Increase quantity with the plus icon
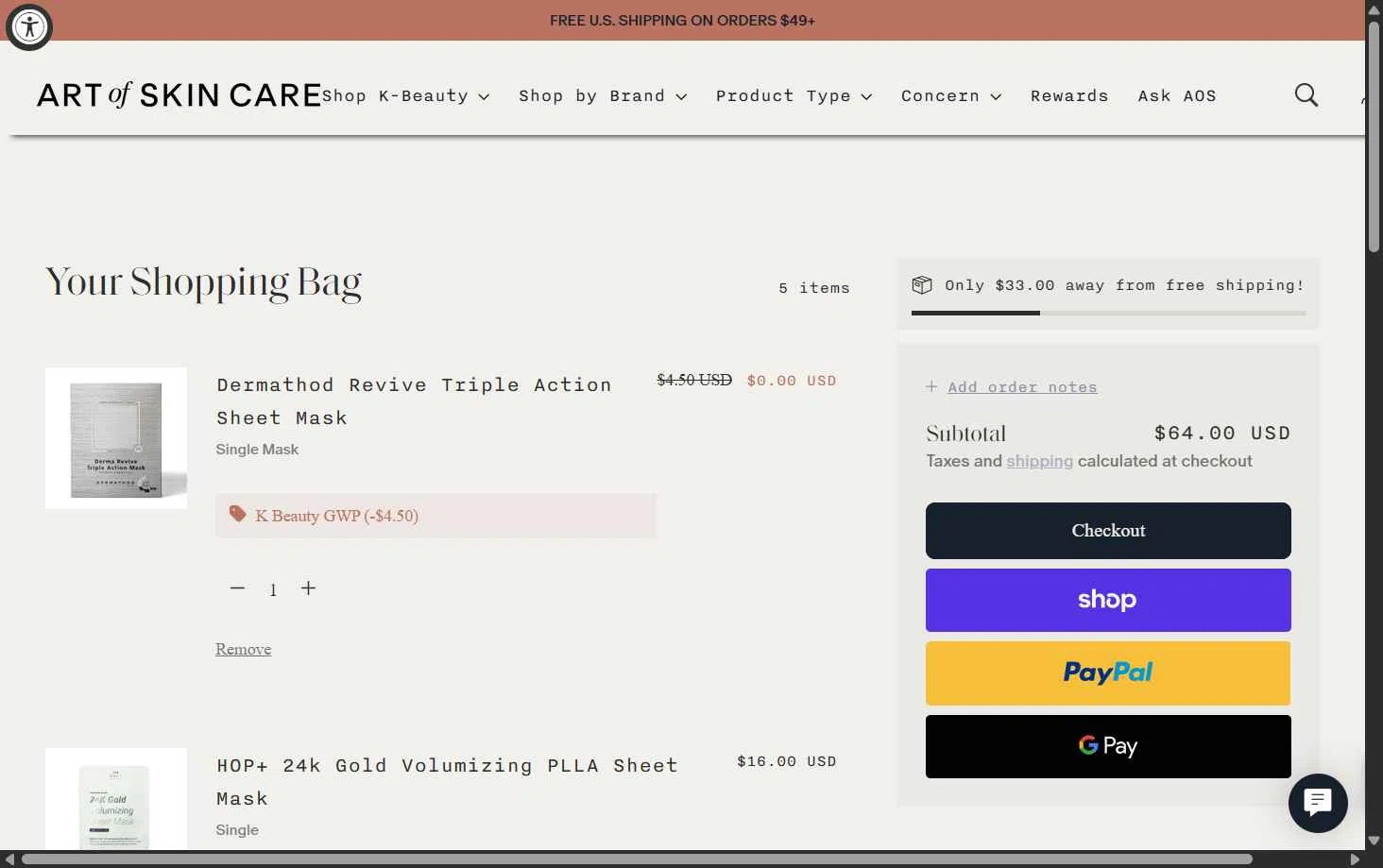The width and height of the screenshot is (1383, 868). (x=308, y=588)
